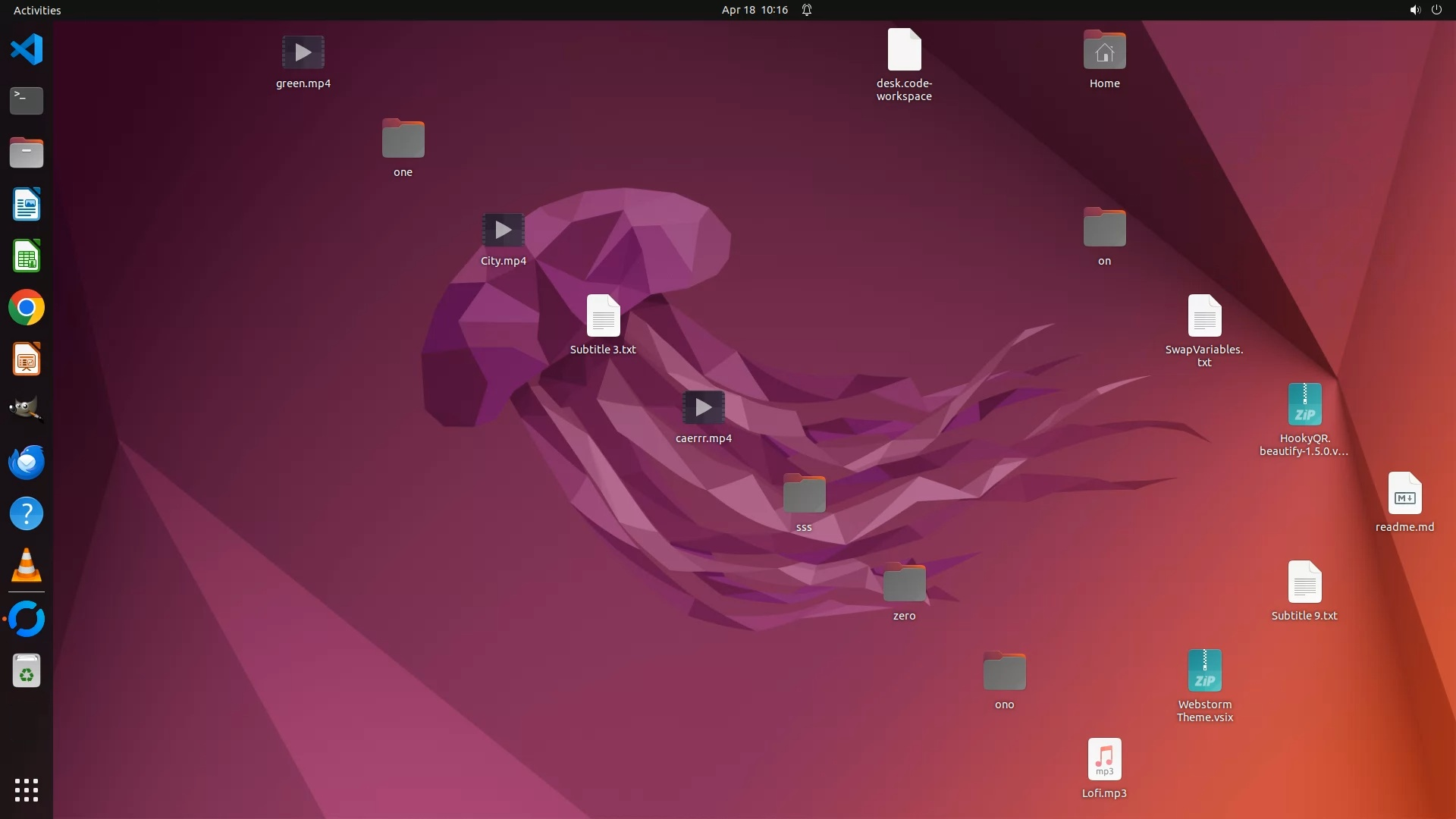Image resolution: width=1456 pixels, height=819 pixels.
Task: Select the Webstorm Theme.vsix archive
Action: [x=1204, y=671]
